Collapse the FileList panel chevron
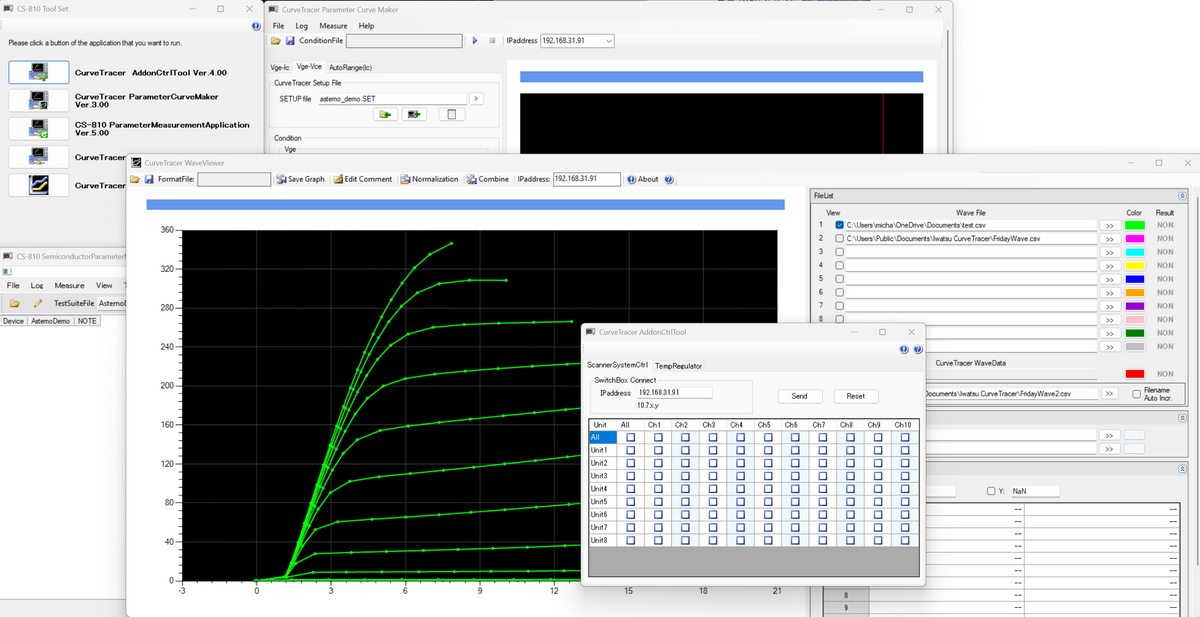Image resolution: width=1200 pixels, height=617 pixels. 1184,197
